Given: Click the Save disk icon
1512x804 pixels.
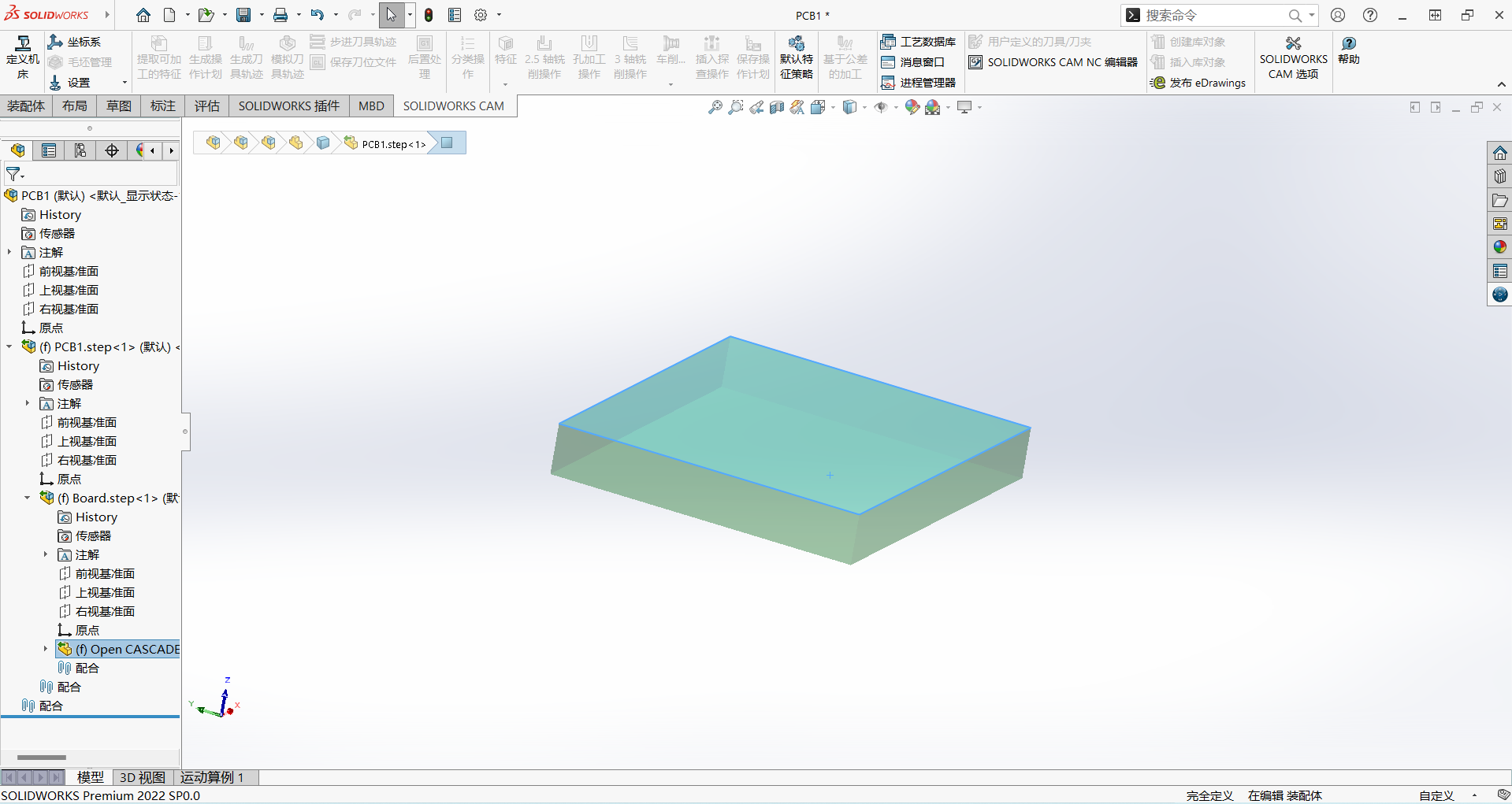Looking at the screenshot, I should pos(243,15).
